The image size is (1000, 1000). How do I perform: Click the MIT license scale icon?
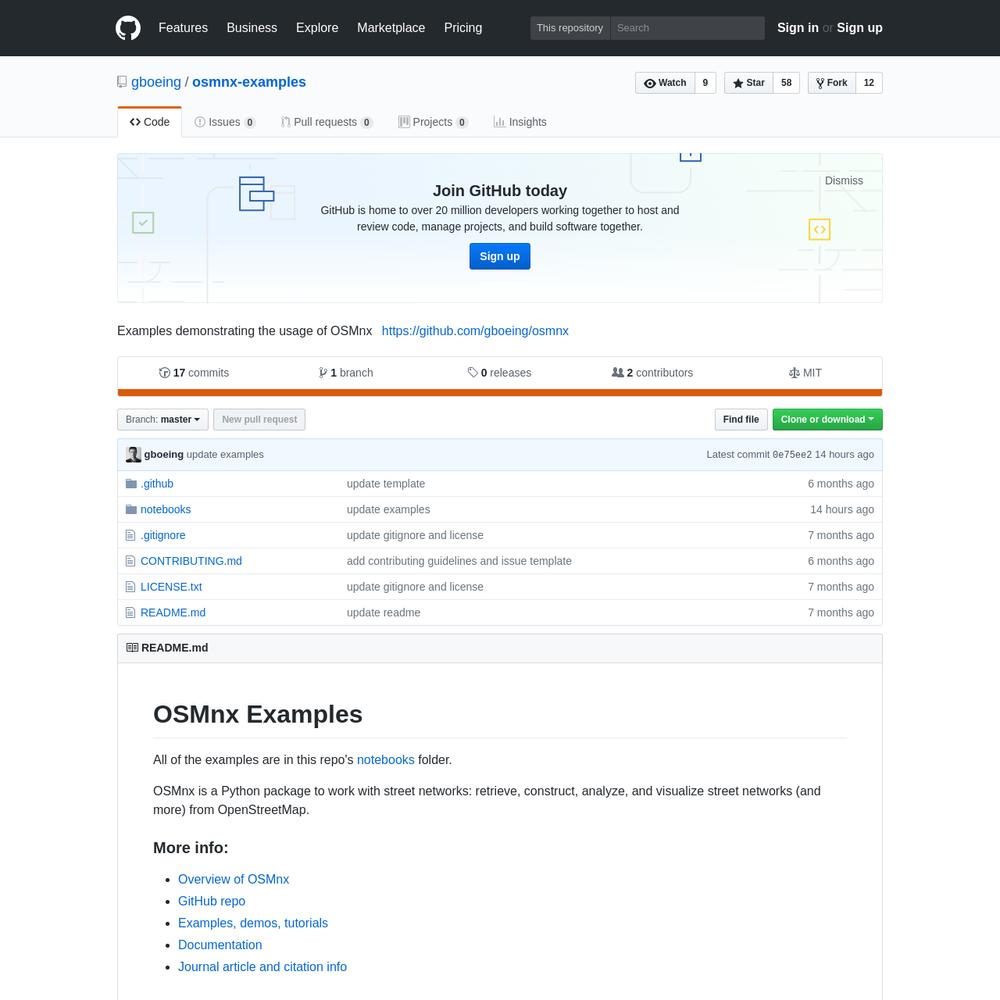tap(794, 372)
